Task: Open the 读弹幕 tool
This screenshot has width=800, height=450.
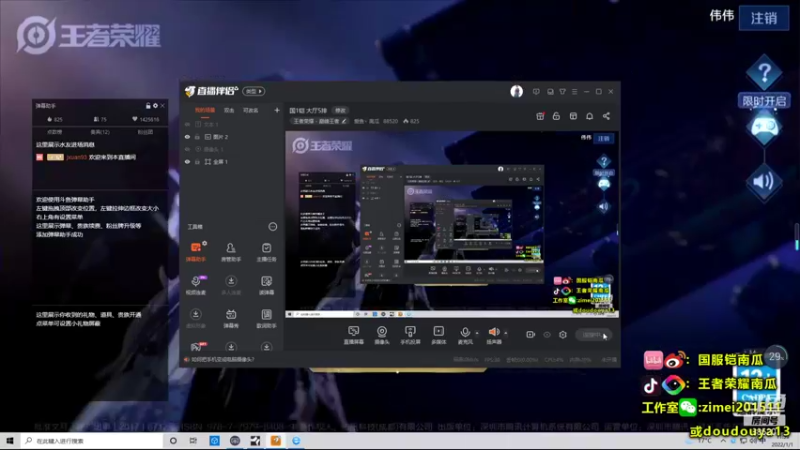Action: click(266, 285)
